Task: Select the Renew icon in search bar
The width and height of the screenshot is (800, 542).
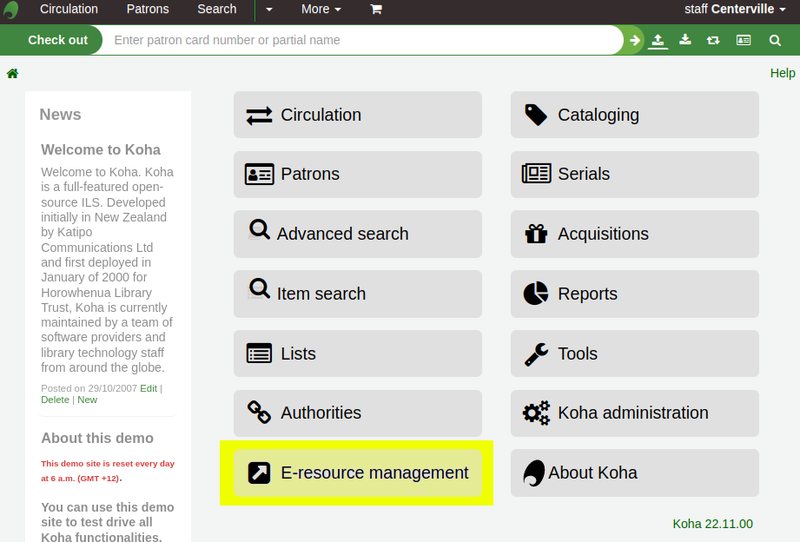Action: (713, 40)
